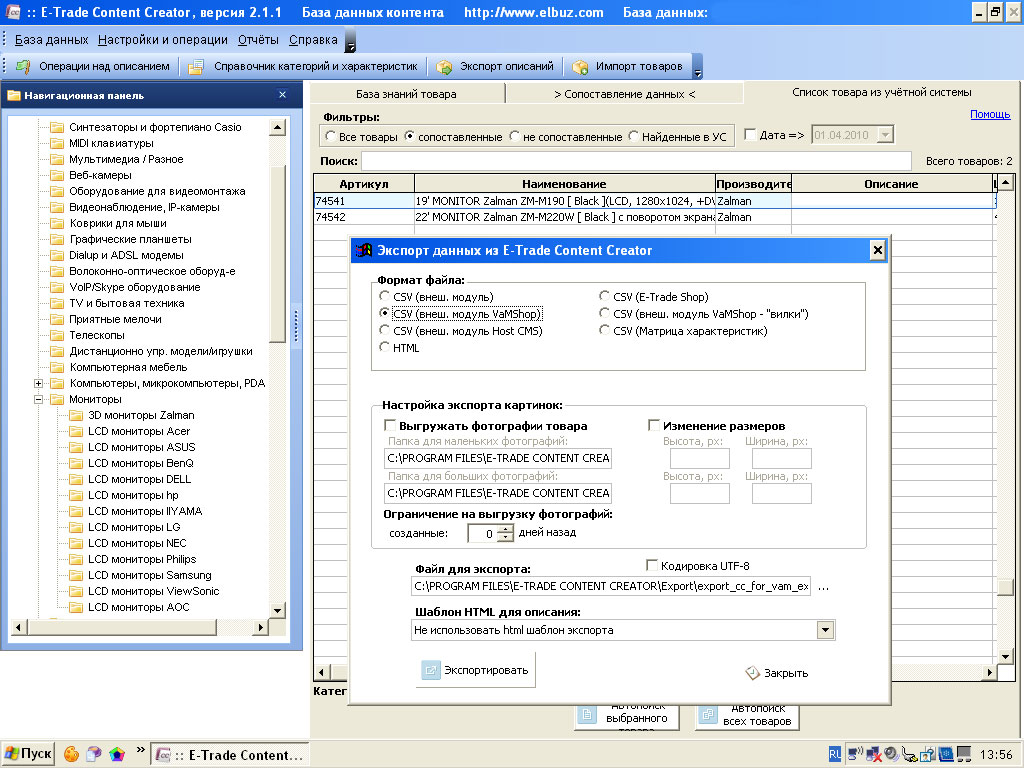1024x768 pixels.
Task: Select row 74542 in product table
Action: [x=654, y=217]
